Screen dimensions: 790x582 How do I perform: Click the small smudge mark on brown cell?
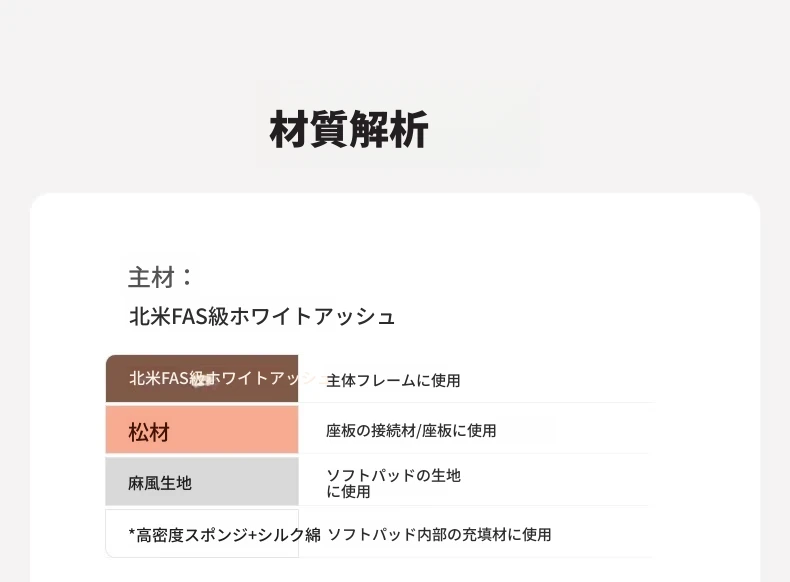point(205,381)
